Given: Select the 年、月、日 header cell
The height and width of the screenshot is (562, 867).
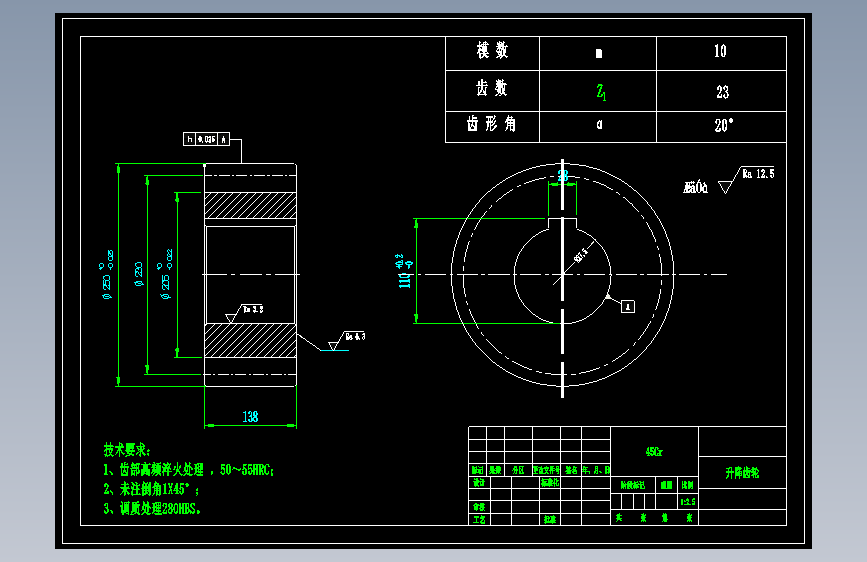Looking at the screenshot, I should (596, 470).
